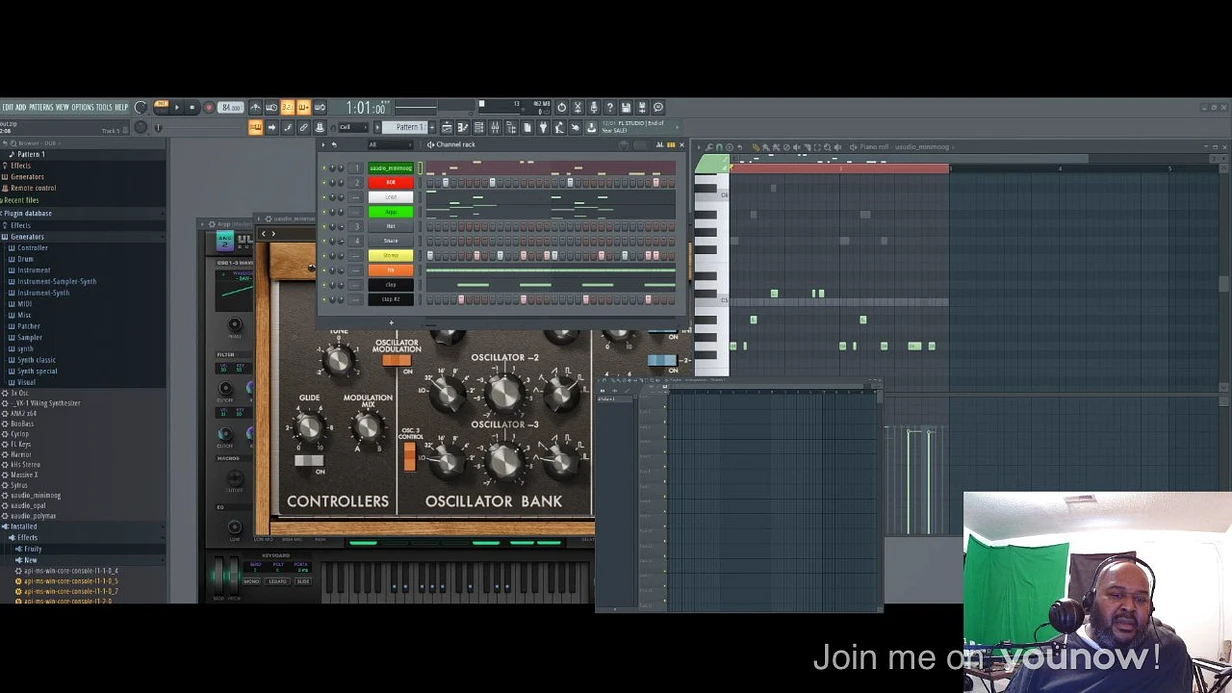Toggle Channel rack graph editor icon
The width and height of the screenshot is (1232, 693).
659,145
